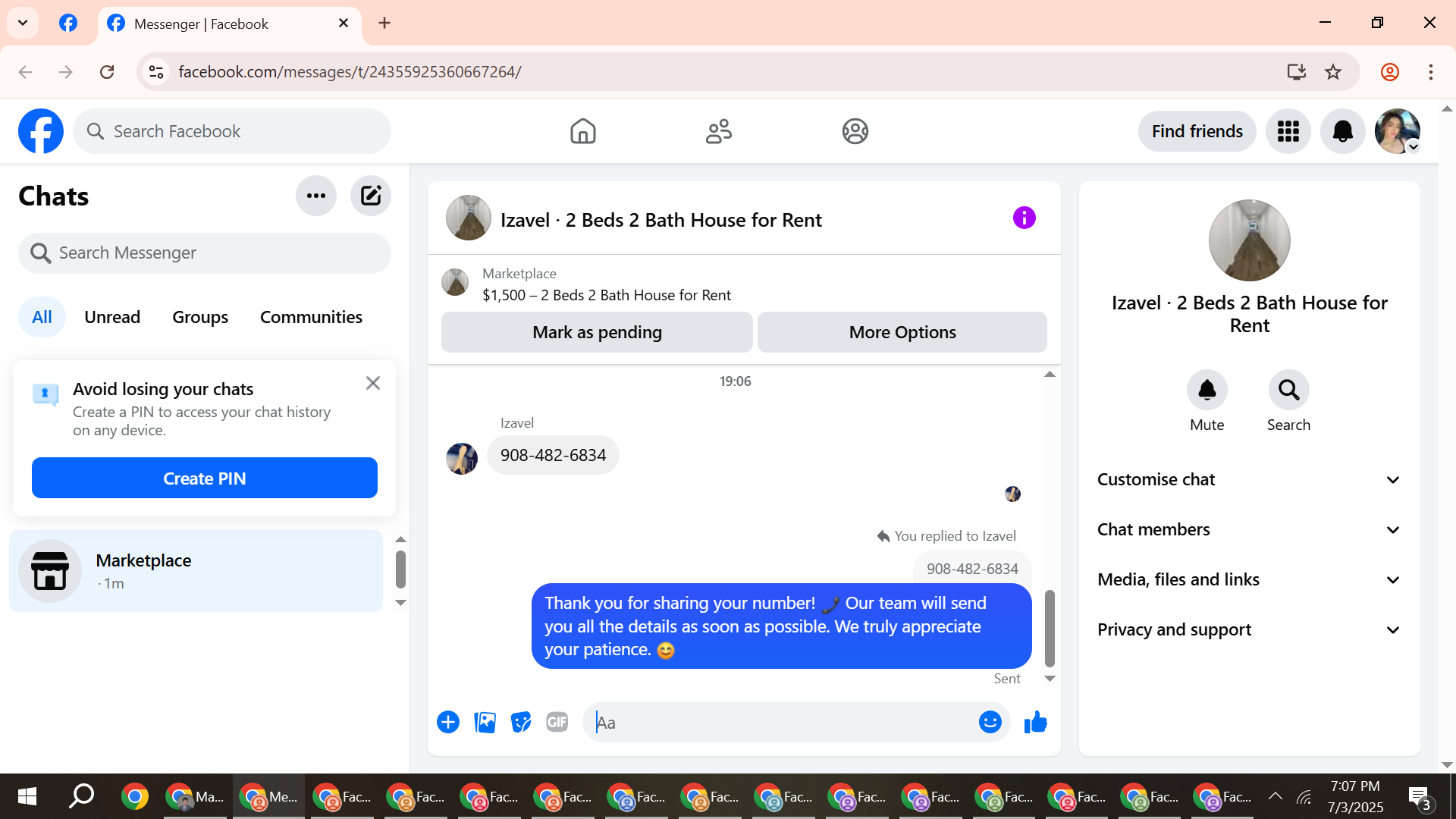Expand the Customise chat section
Screen dimensions: 1456x819
click(1248, 479)
